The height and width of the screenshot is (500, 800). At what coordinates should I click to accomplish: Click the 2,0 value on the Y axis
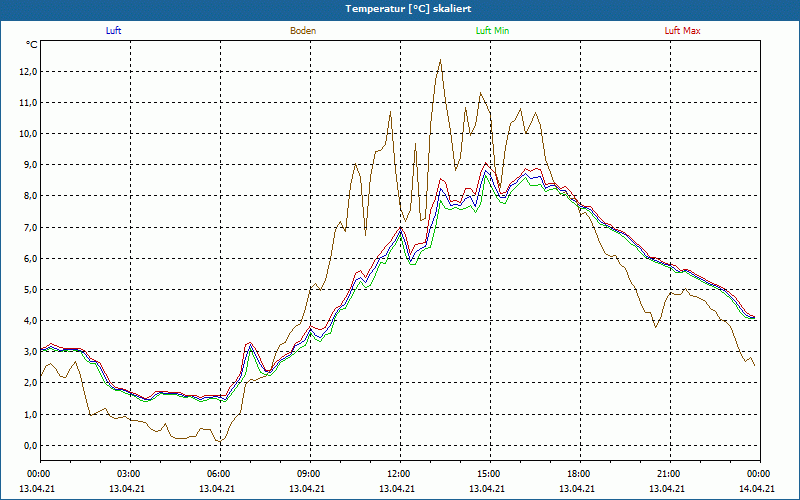pos(30,383)
